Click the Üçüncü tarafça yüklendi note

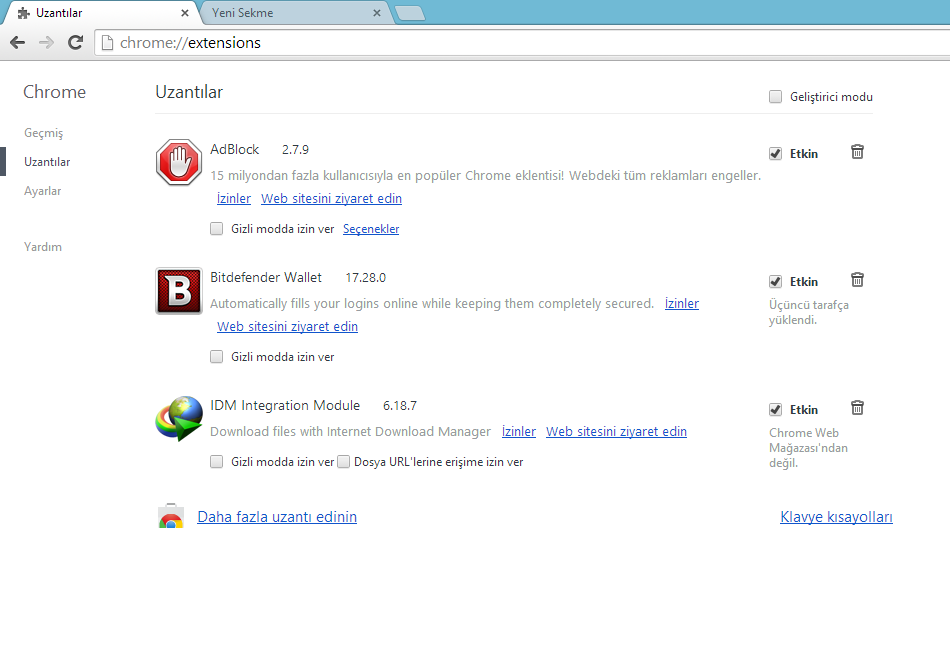coord(809,312)
